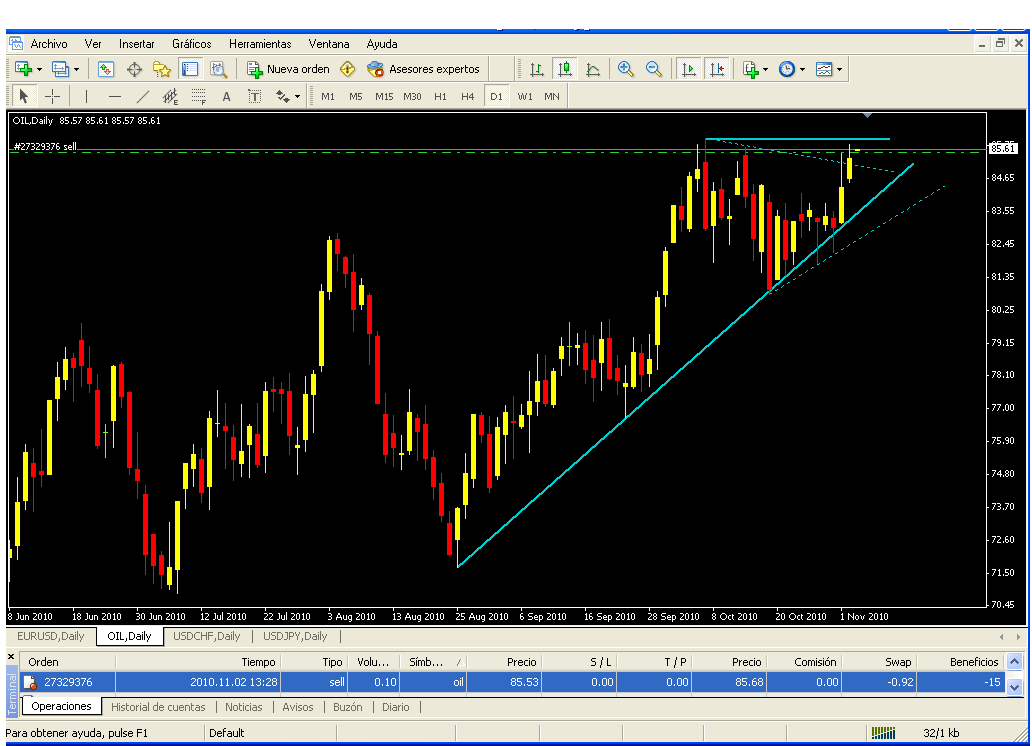1032x746 pixels.
Task: Switch to the USDCHF,Daily chart tab
Action: click(206, 636)
